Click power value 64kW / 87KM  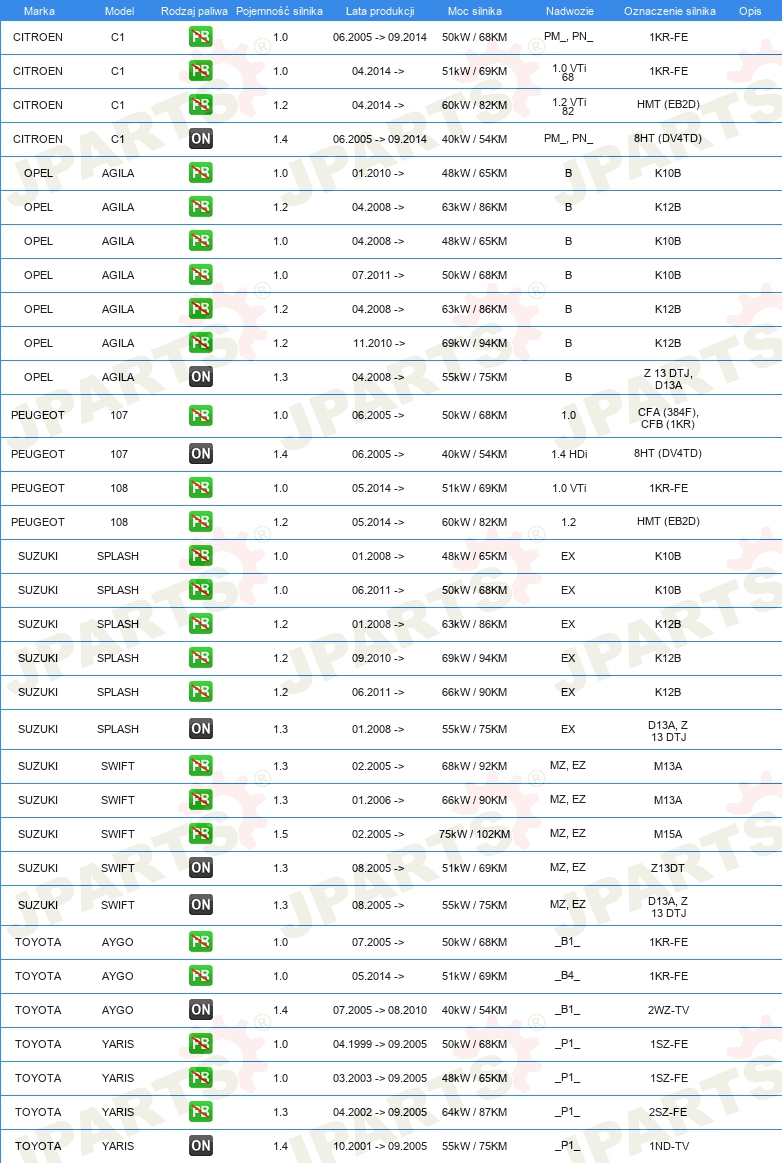(475, 1113)
